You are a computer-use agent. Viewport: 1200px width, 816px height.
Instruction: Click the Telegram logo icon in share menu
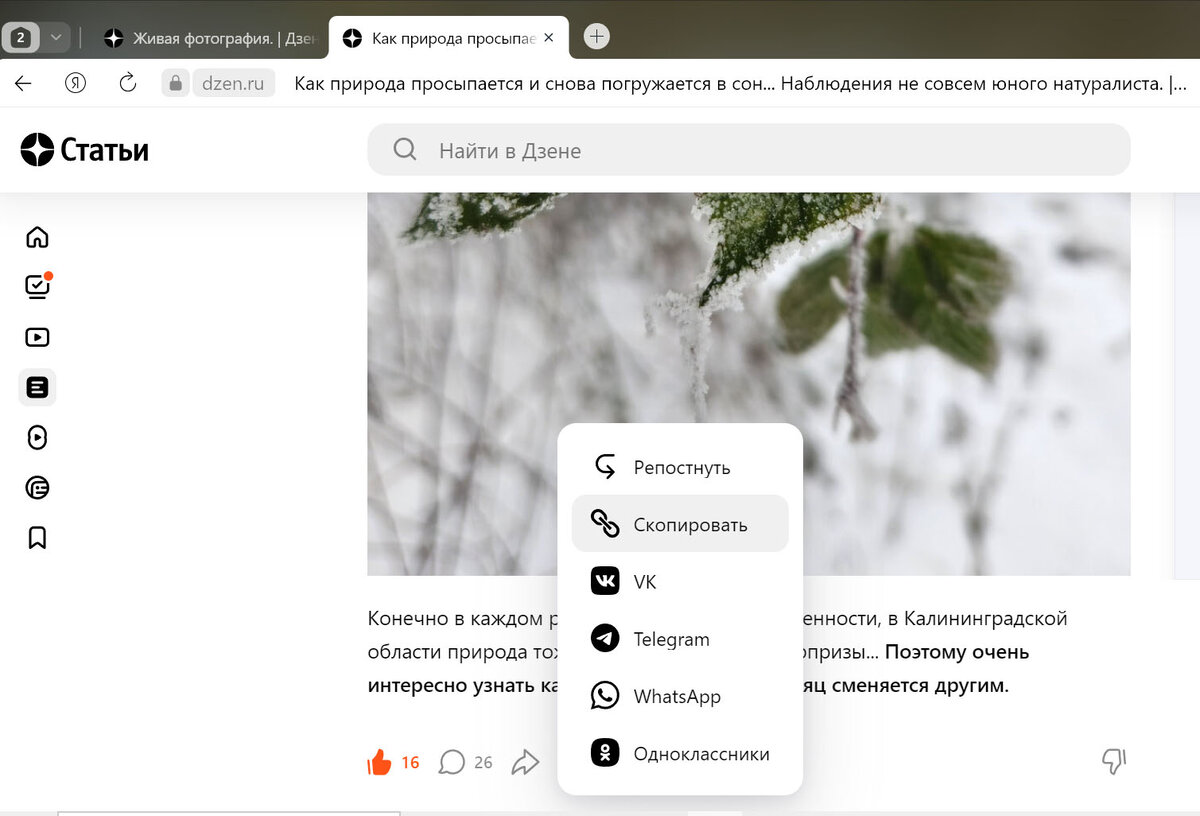point(605,638)
